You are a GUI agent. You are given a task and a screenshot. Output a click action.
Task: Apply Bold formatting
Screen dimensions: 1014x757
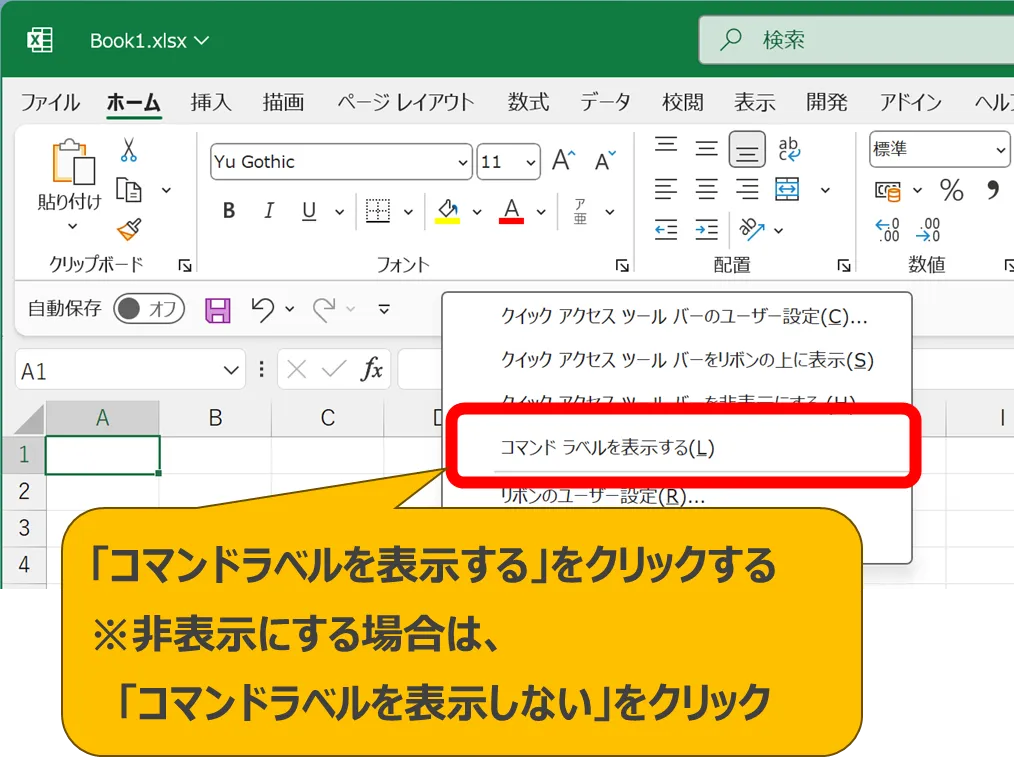(x=229, y=211)
